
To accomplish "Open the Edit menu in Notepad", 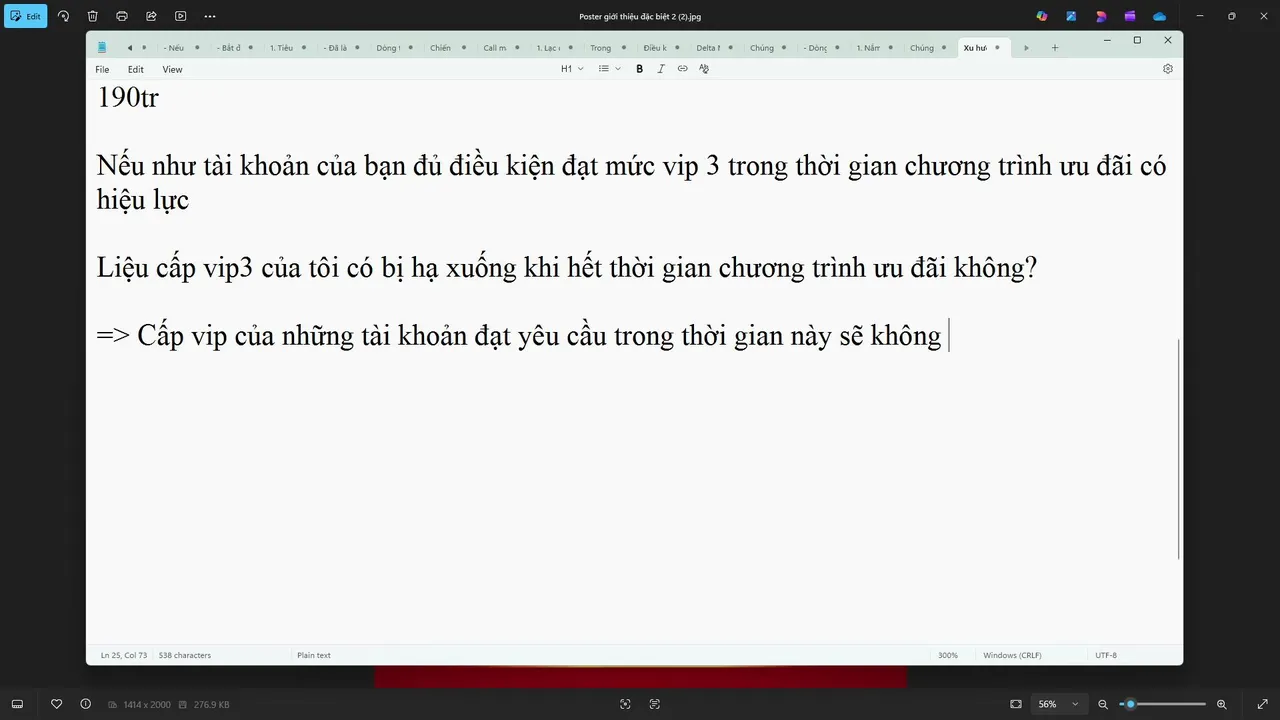I will click(x=136, y=69).
